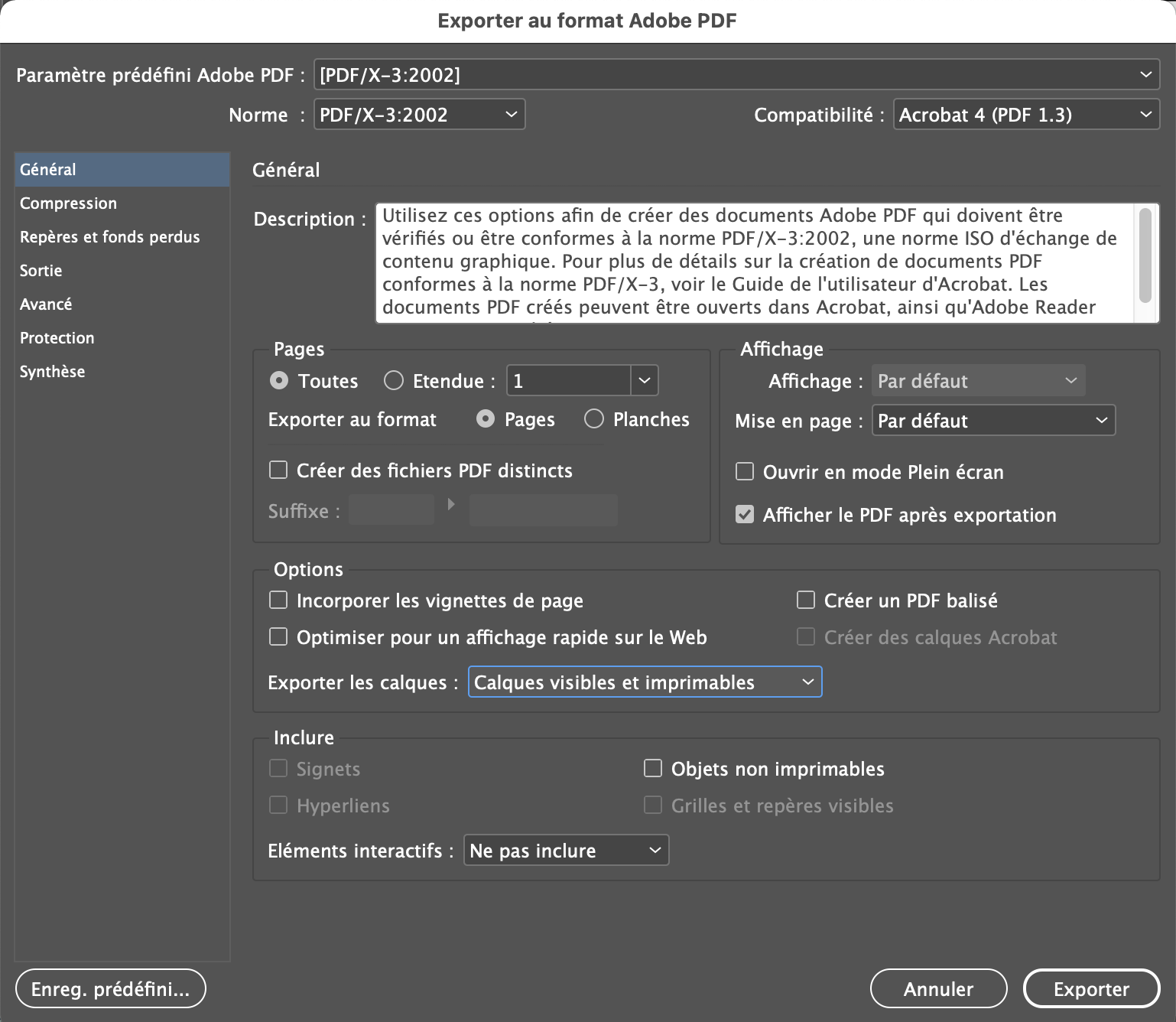Uncheck Afficher le PDF après exportation
This screenshot has height=1022, width=1176.
click(745, 515)
